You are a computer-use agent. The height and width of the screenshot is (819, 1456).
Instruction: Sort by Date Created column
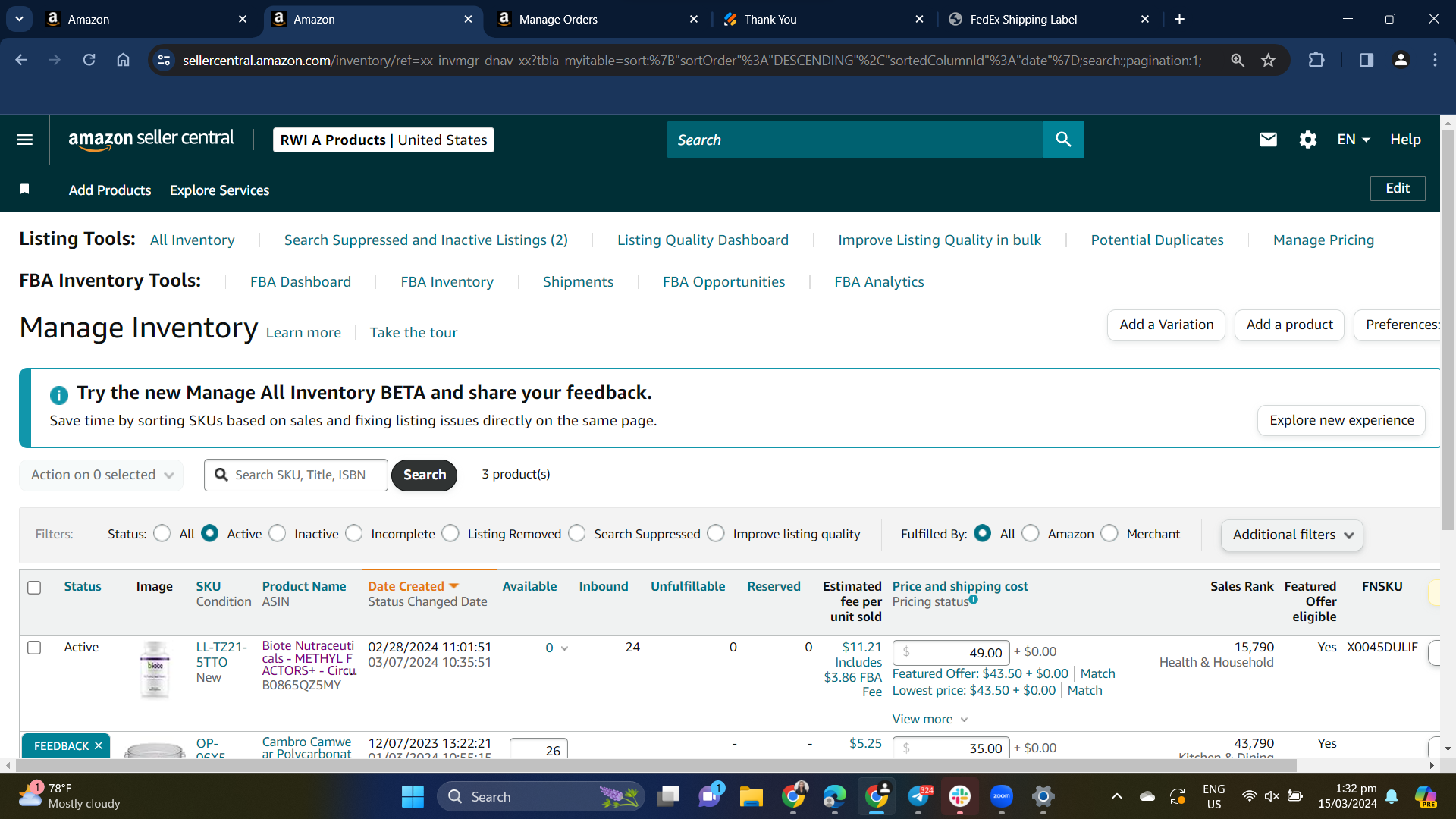click(413, 586)
